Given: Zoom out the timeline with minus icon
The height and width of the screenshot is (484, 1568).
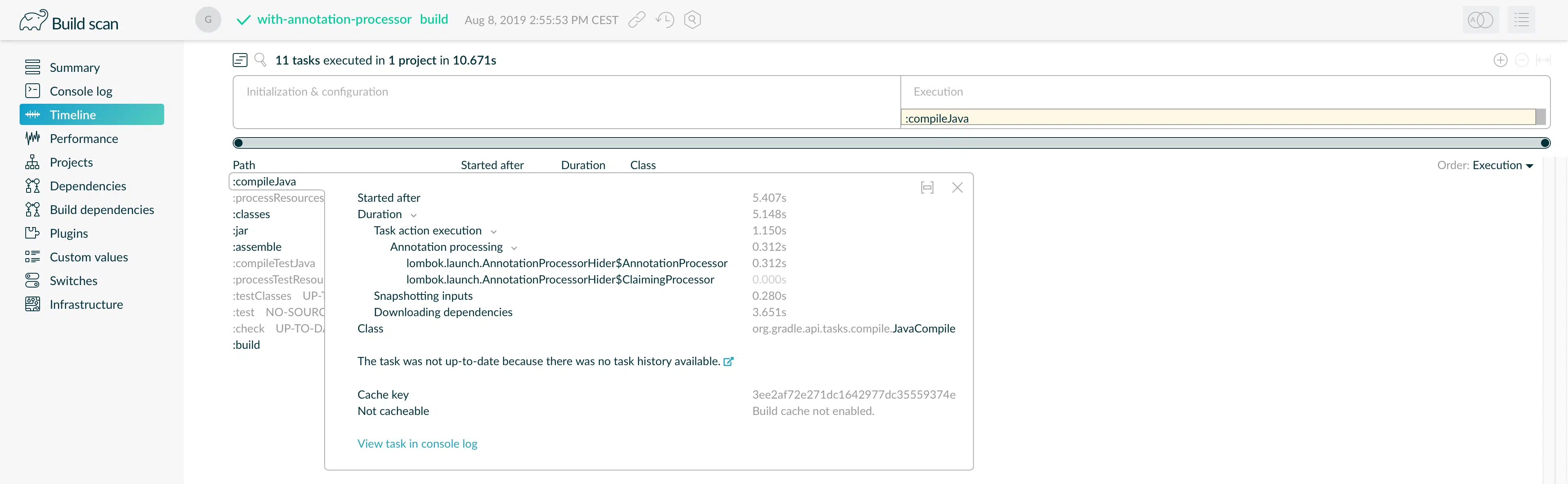Looking at the screenshot, I should tap(1522, 60).
